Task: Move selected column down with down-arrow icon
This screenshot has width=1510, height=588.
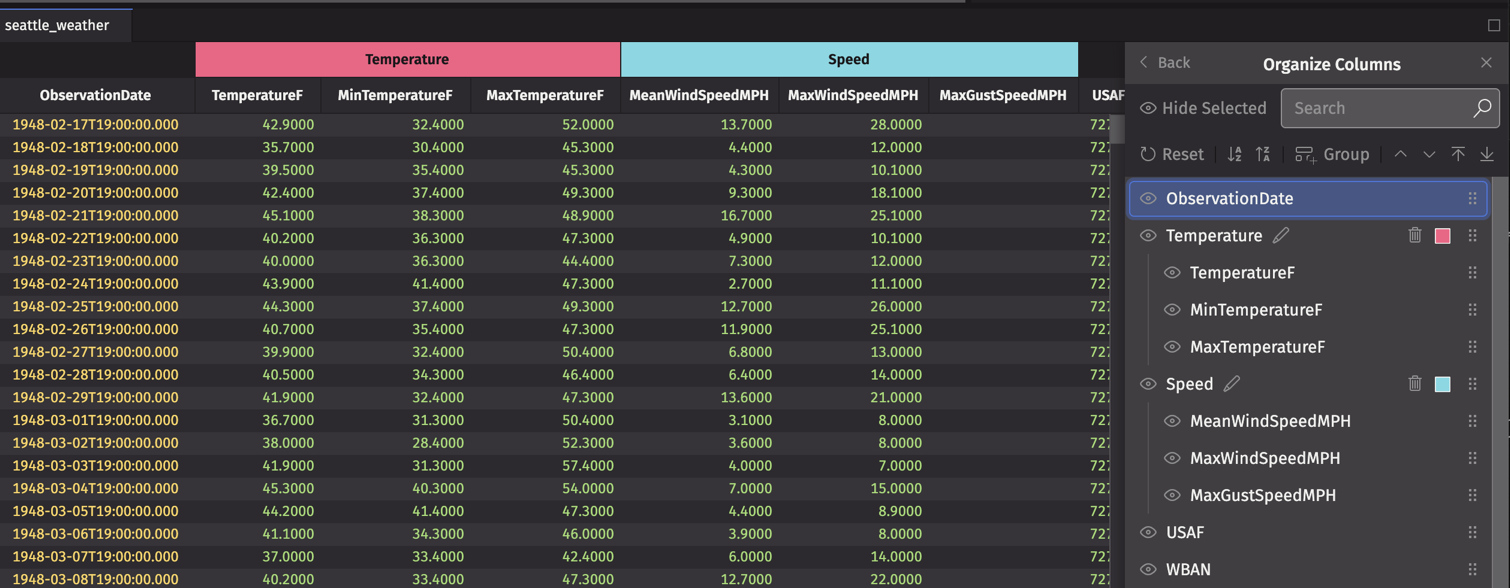Action: point(1428,154)
